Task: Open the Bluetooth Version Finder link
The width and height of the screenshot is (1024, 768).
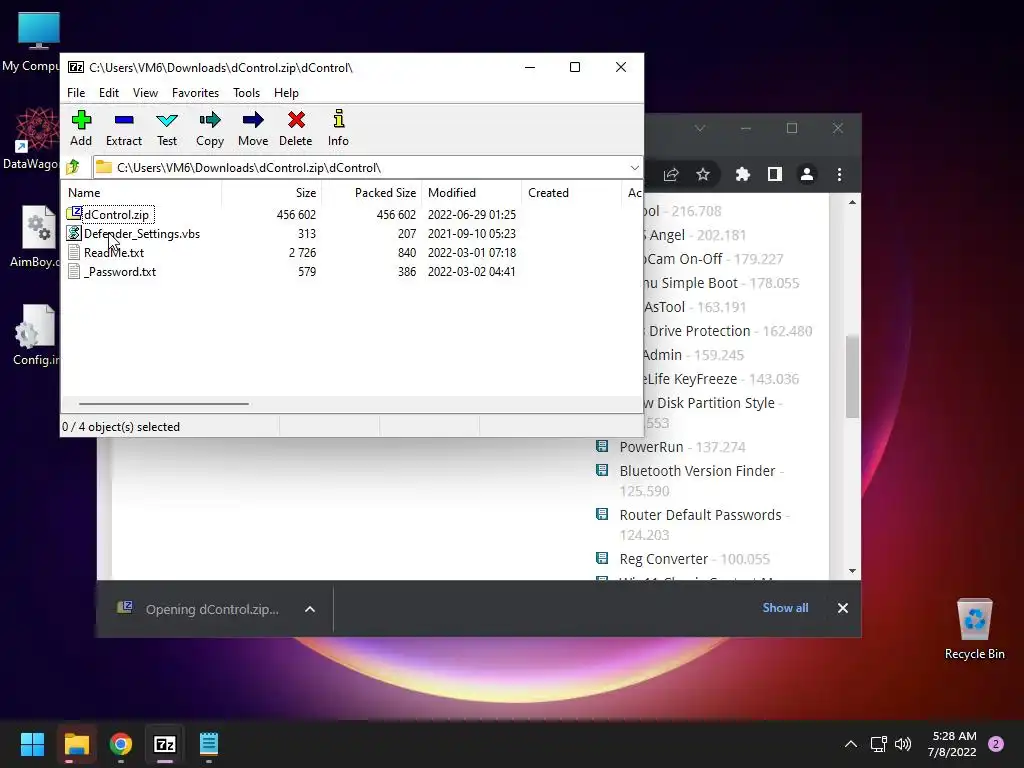Action: (x=697, y=471)
